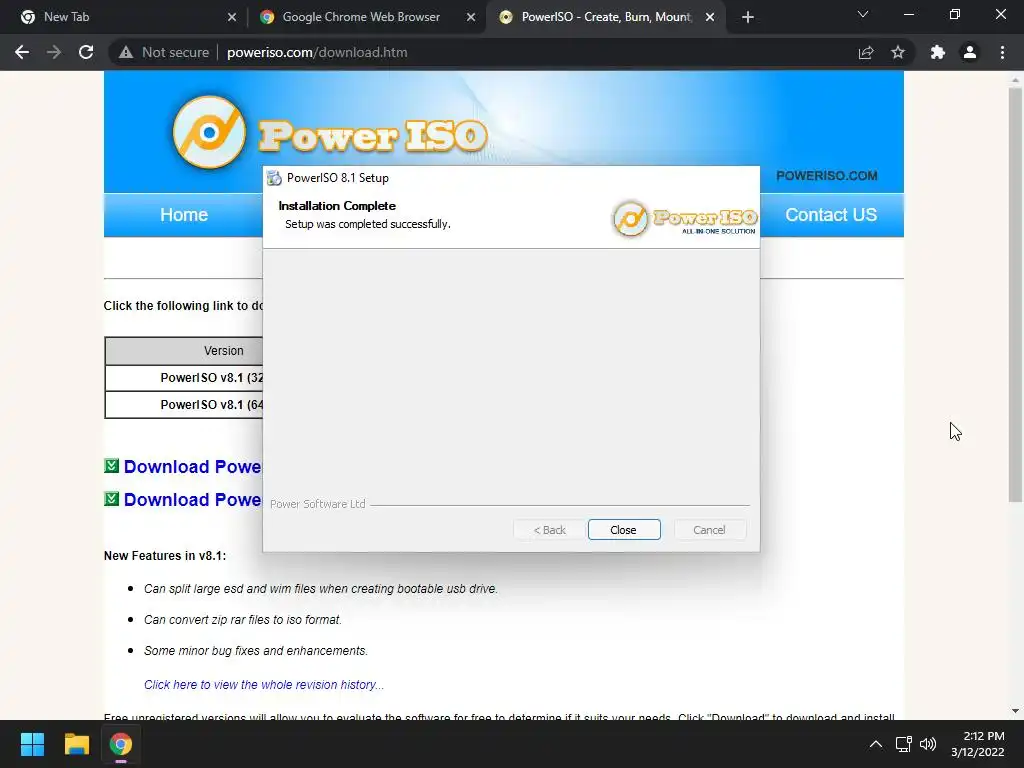Go back with the browser back arrow
1024x768 pixels.
coord(22,52)
